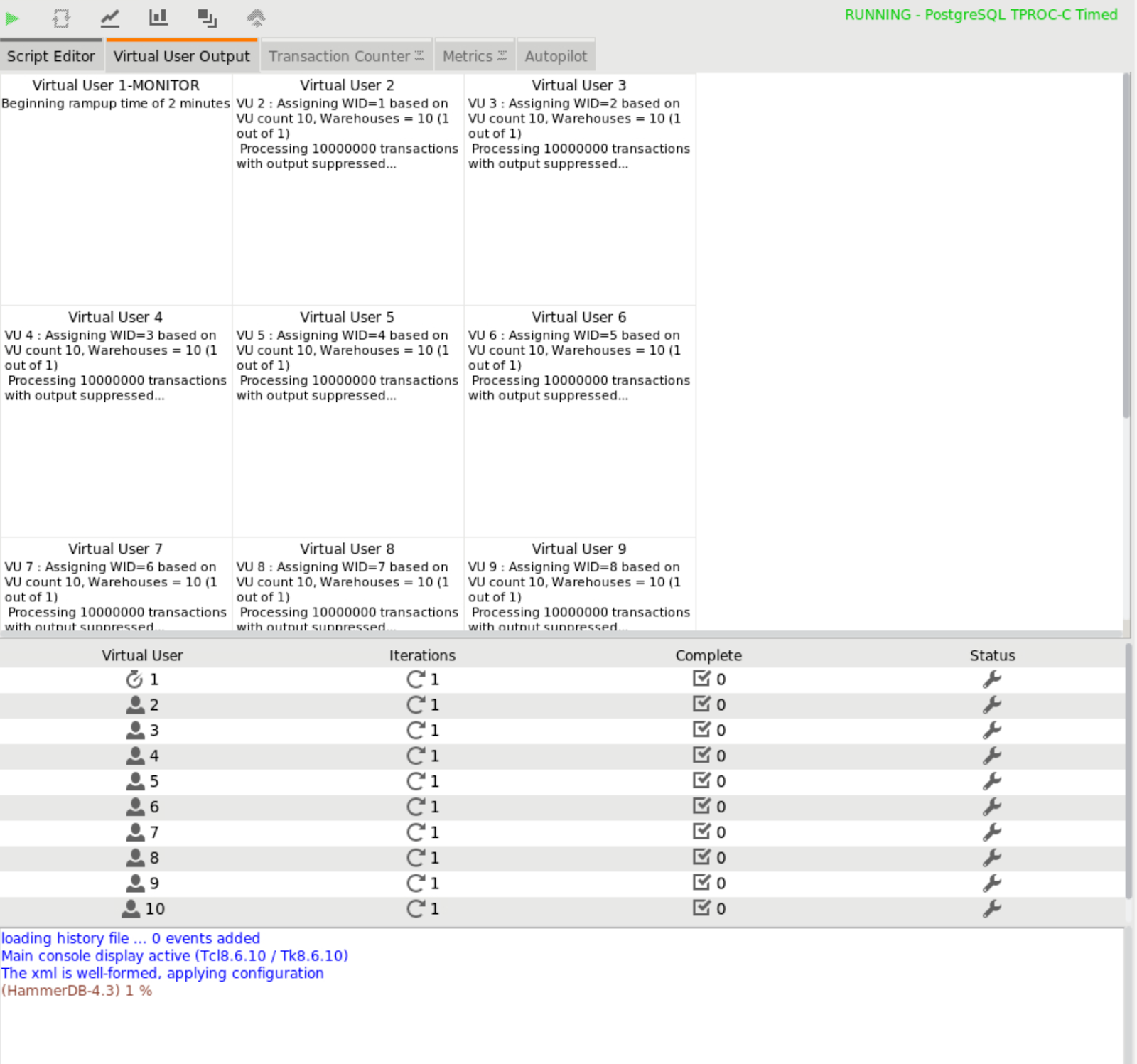Switch to the Script Editor tab
Viewport: 1137px width, 1064px height.
(51, 56)
